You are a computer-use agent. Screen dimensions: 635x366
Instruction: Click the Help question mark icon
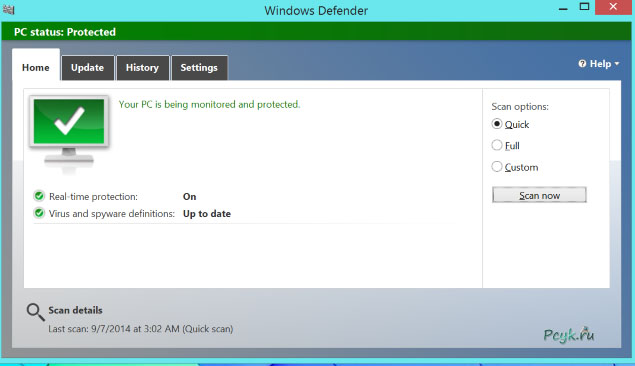(x=582, y=64)
